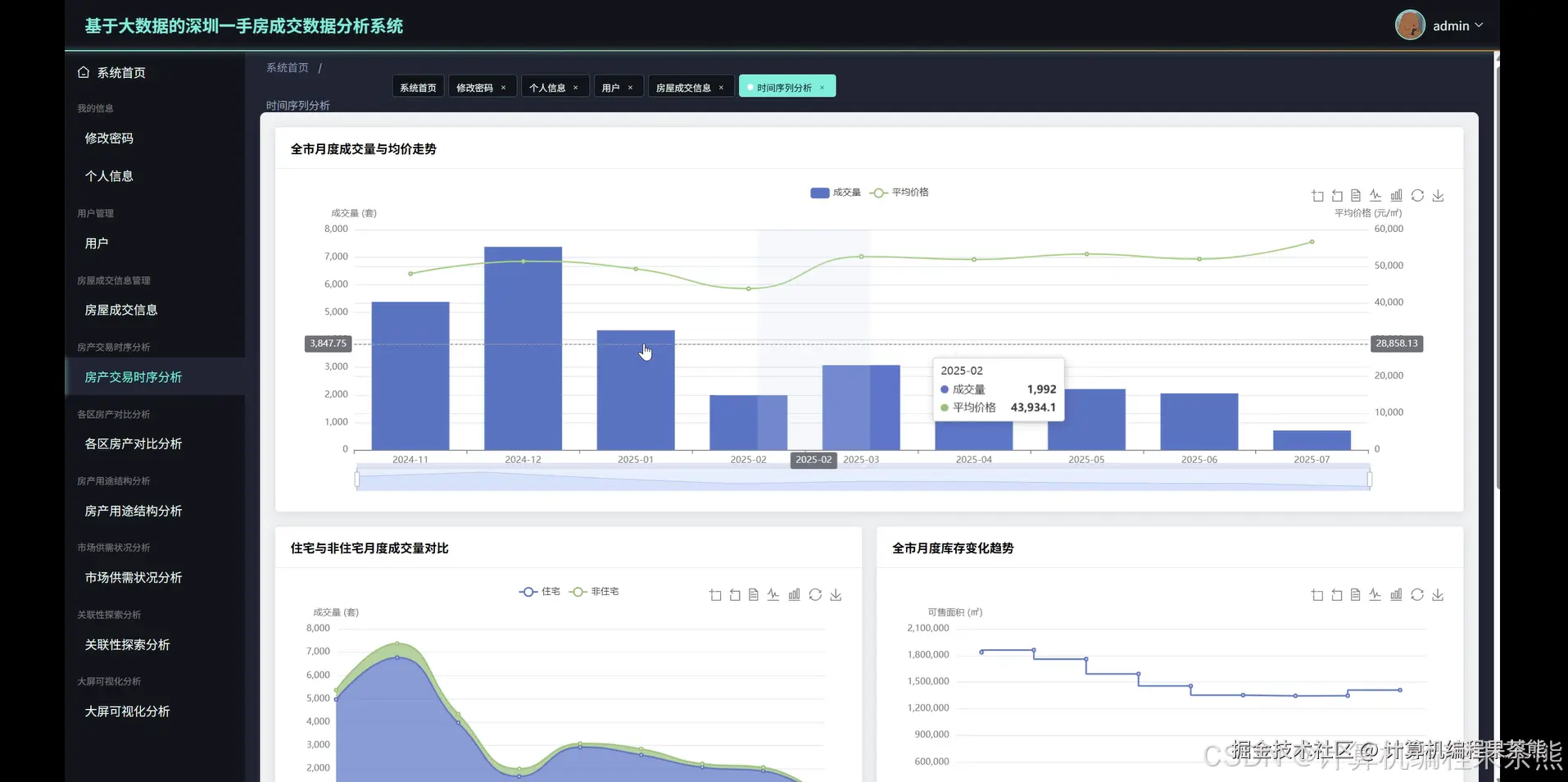Switch 全市月度成交量与均价走势 chart to bar type
The width and height of the screenshot is (1568, 782).
1397,196
